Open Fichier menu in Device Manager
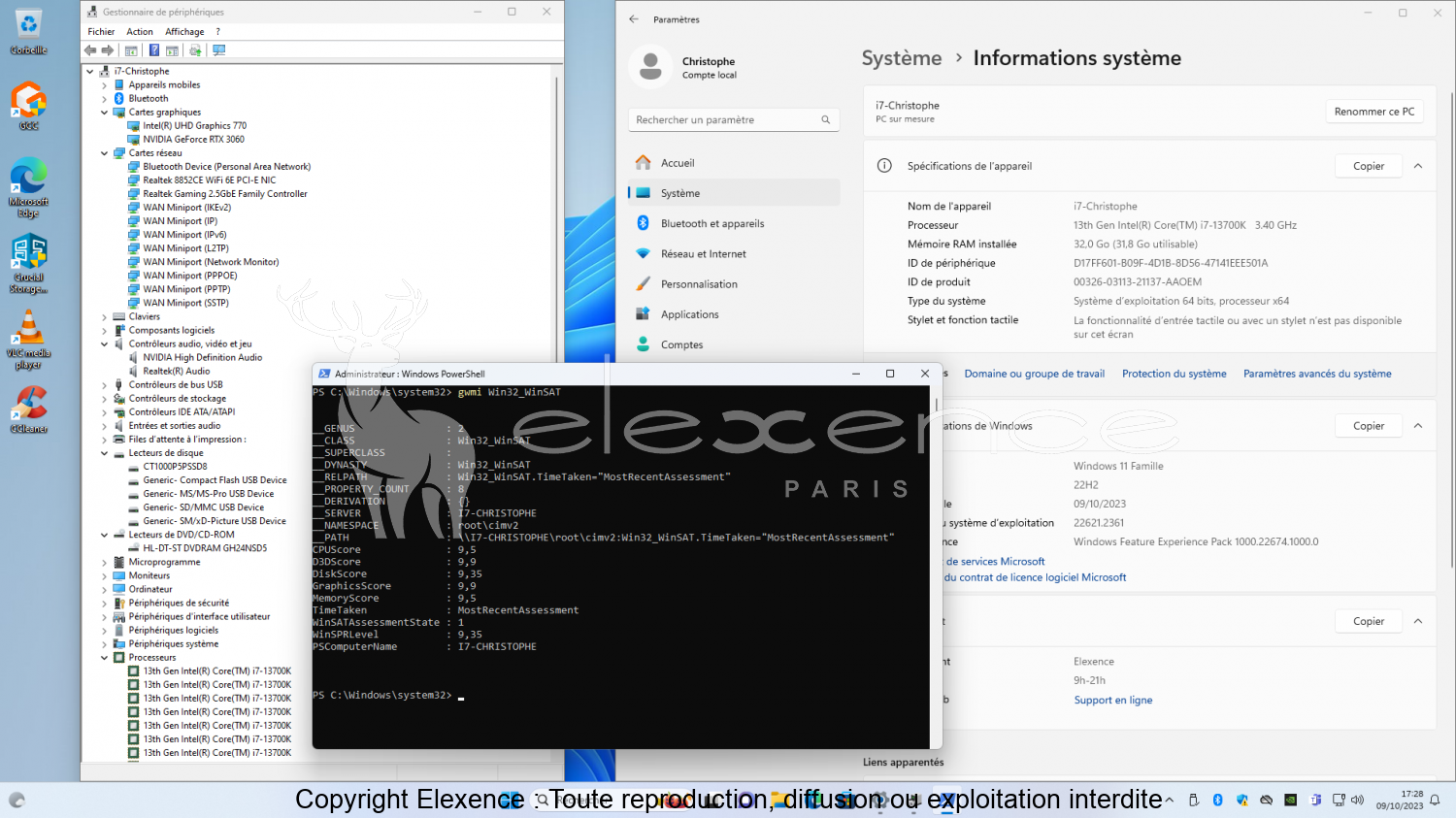1456x818 pixels. click(101, 32)
